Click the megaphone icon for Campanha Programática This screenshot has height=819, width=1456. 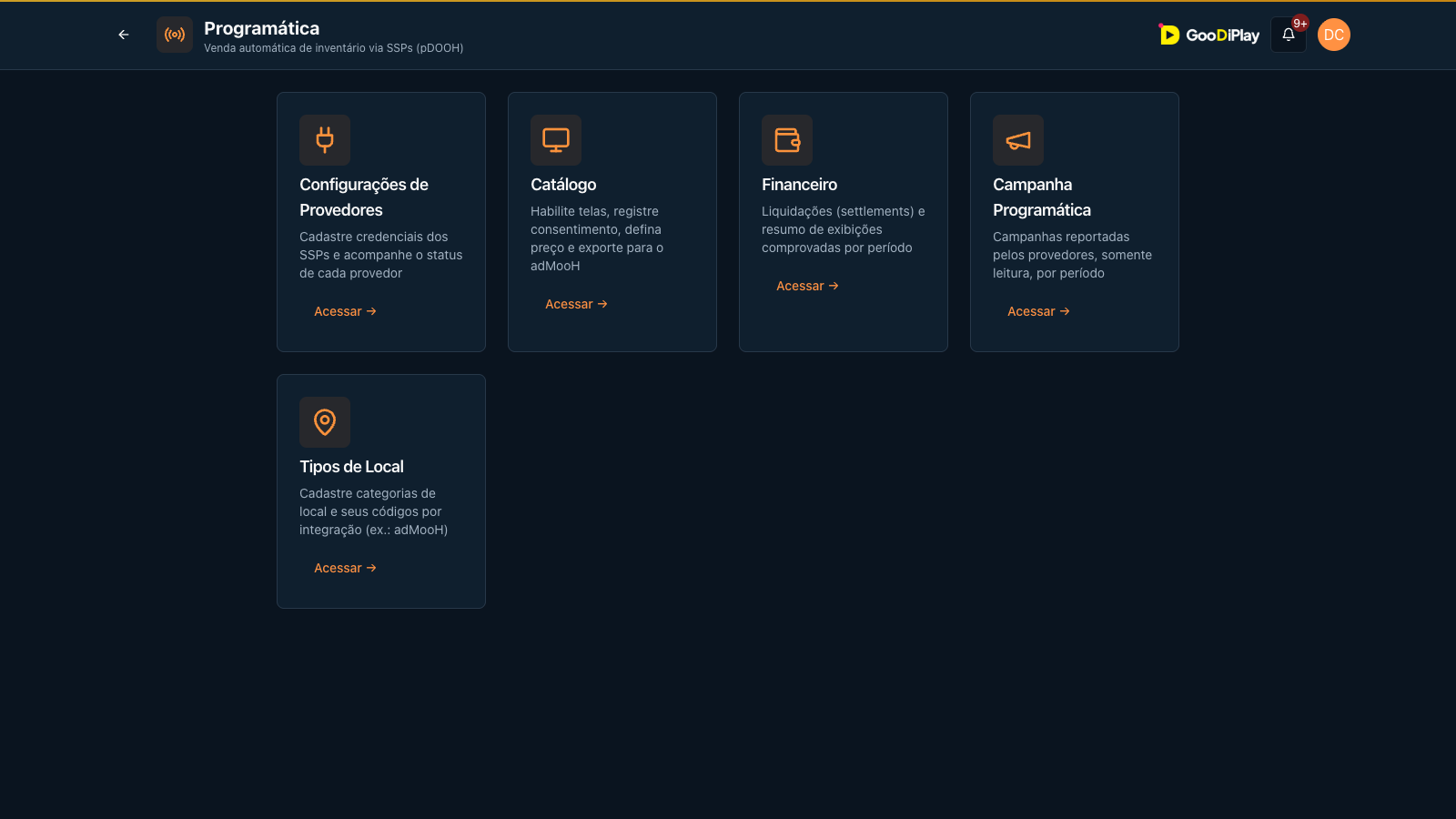pyautogui.click(x=1018, y=140)
